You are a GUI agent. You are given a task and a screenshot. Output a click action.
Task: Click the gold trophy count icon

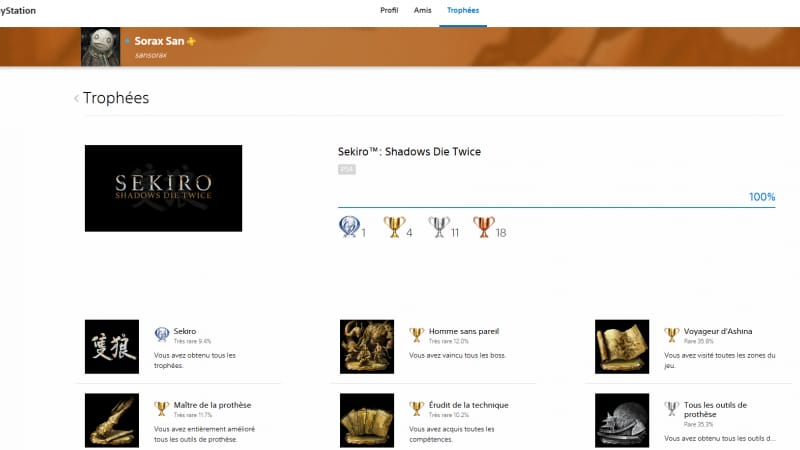(394, 227)
